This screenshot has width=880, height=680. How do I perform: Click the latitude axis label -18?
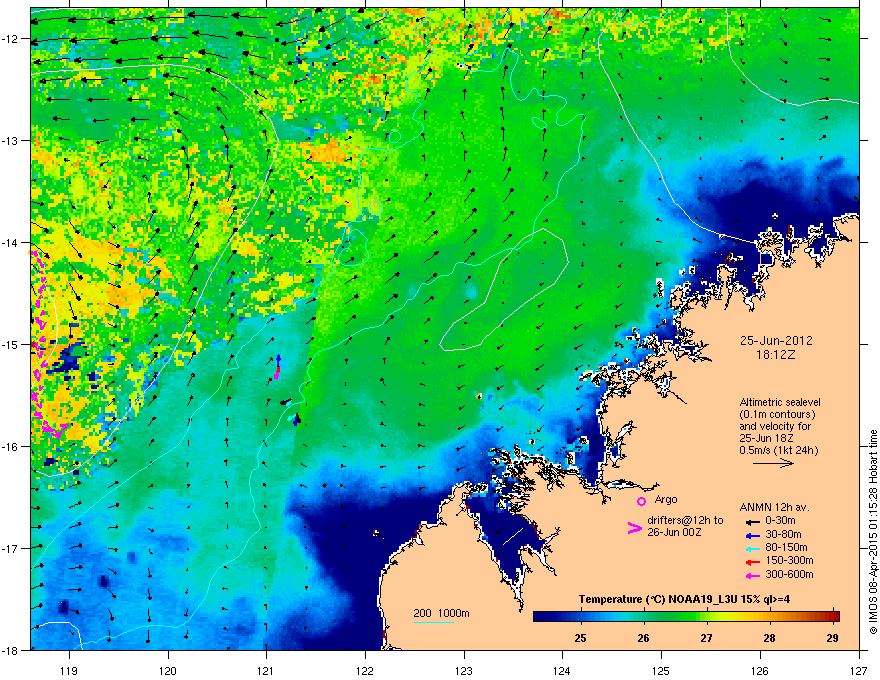10,650
